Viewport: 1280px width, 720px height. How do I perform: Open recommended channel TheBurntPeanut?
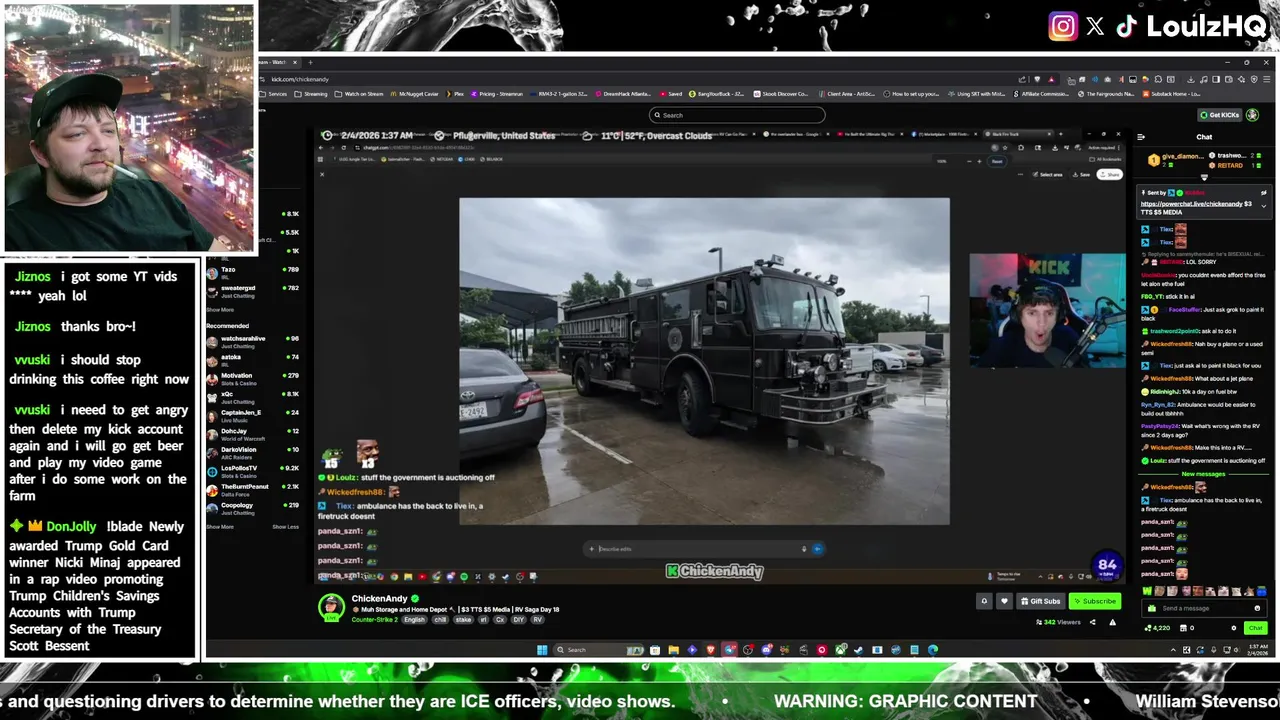click(x=253, y=488)
